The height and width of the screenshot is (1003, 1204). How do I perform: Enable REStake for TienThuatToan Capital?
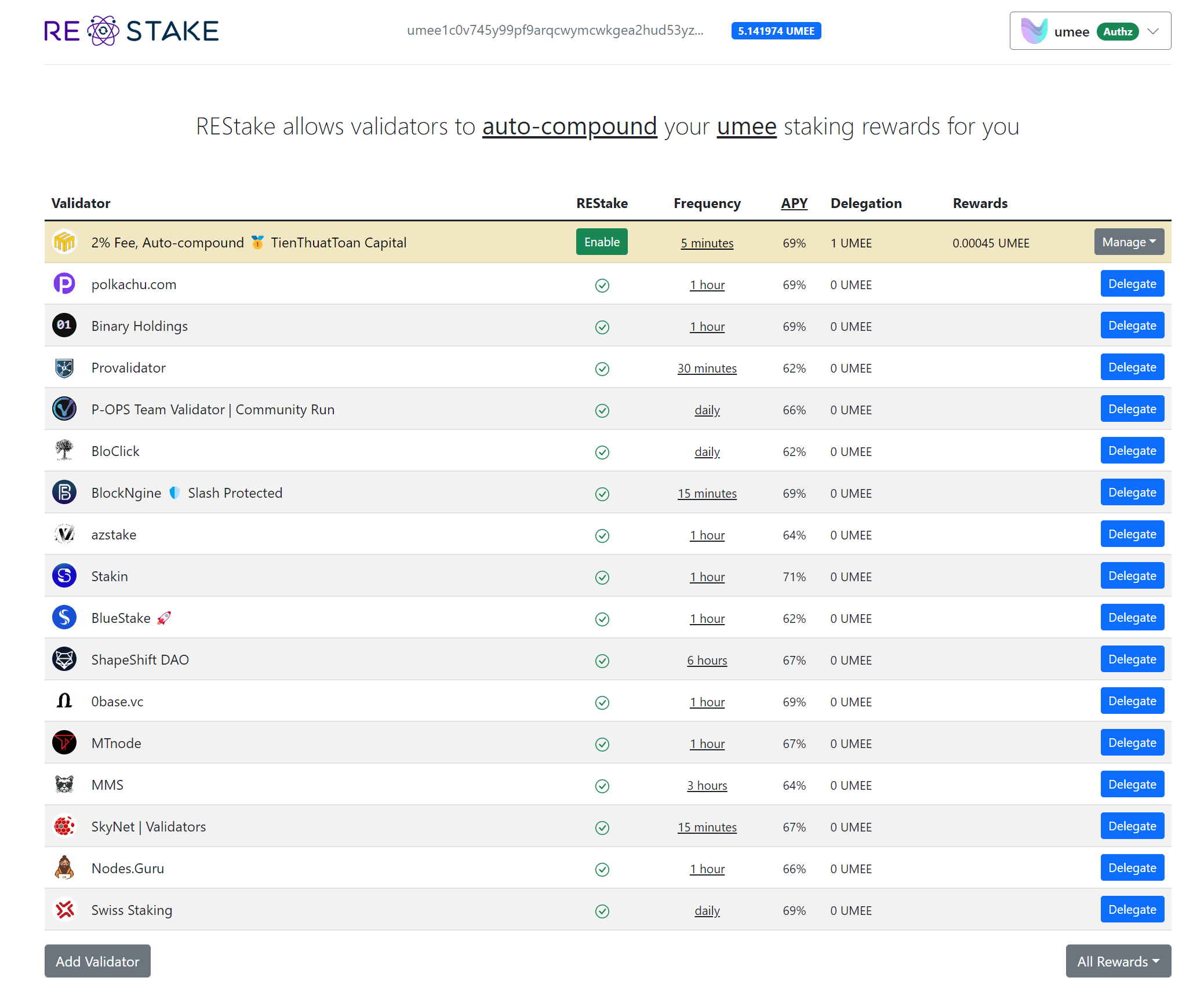tap(601, 242)
